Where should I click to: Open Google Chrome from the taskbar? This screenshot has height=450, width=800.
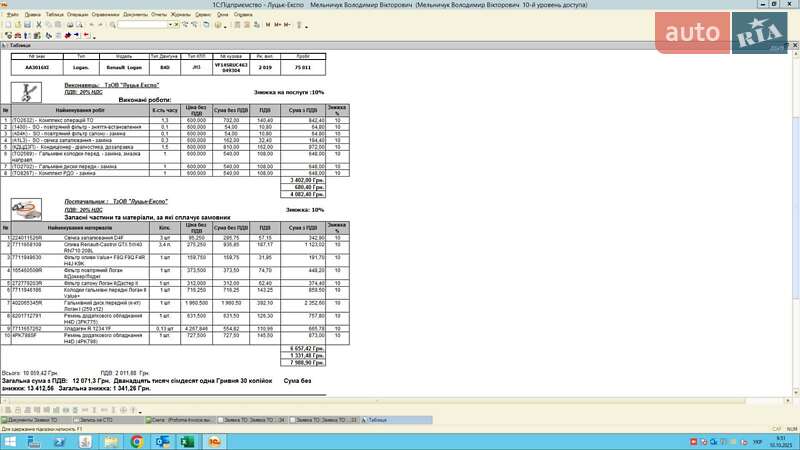tap(137, 441)
